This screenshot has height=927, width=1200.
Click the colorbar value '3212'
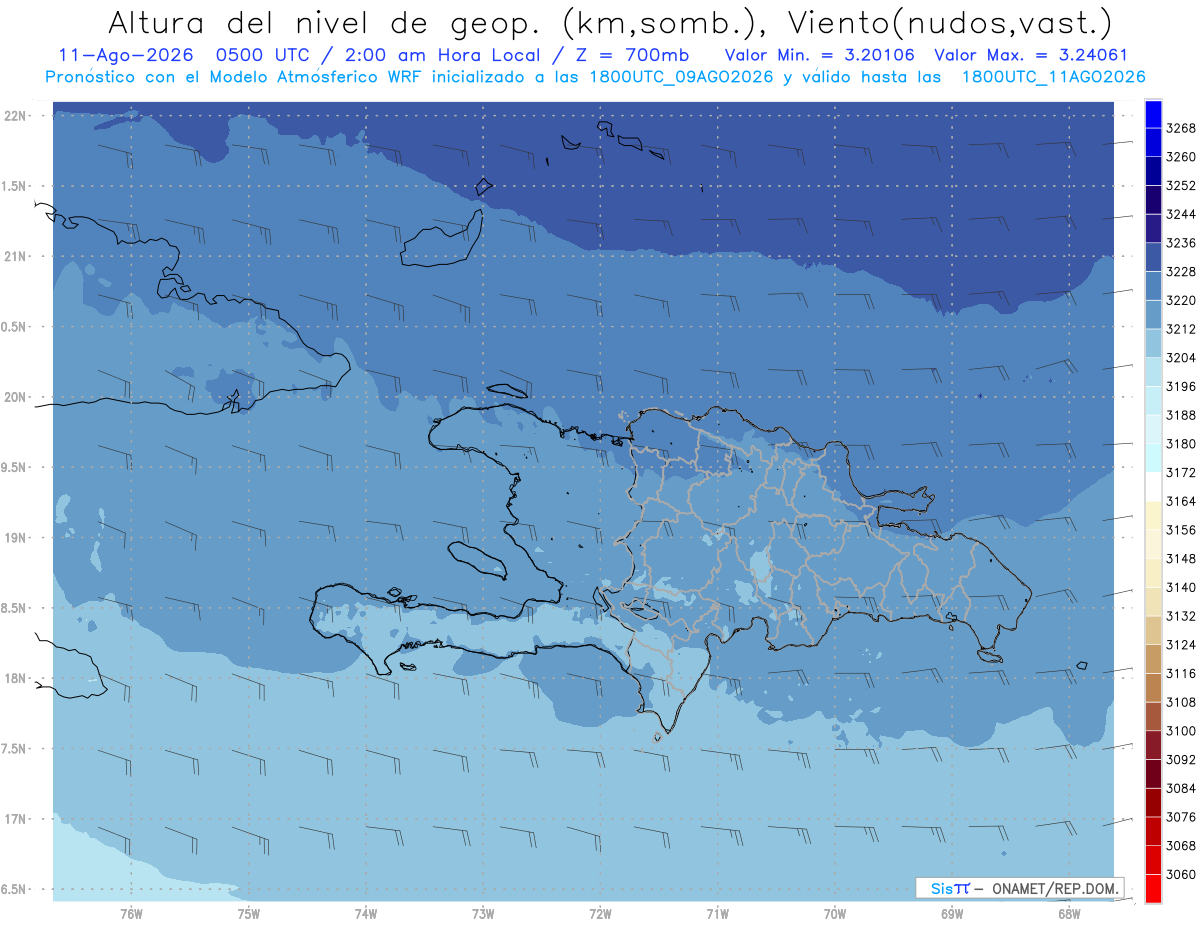coord(1181,329)
